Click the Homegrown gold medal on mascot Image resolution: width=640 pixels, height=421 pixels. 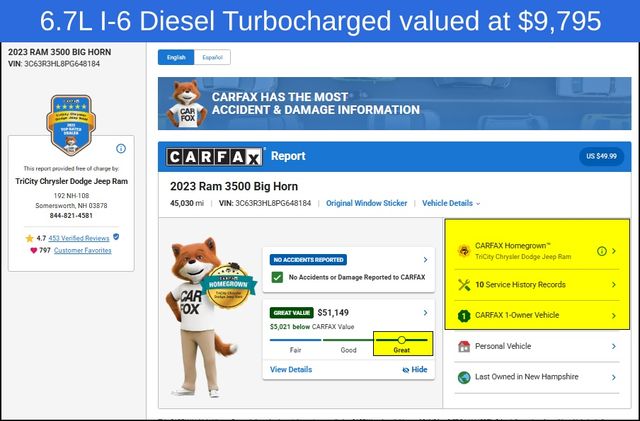[x=228, y=286]
